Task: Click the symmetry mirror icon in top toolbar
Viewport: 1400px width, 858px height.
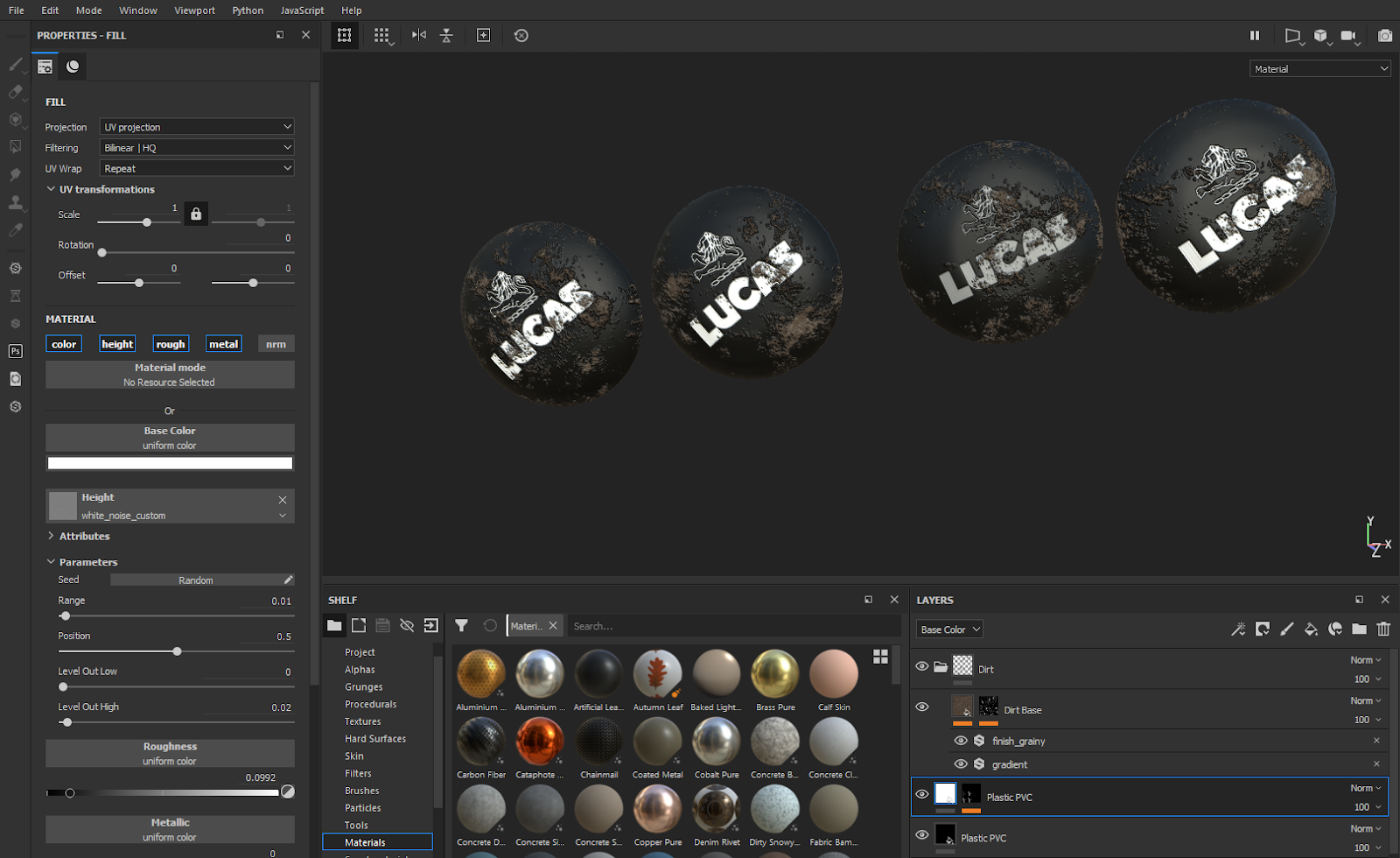Action: pyautogui.click(x=419, y=35)
